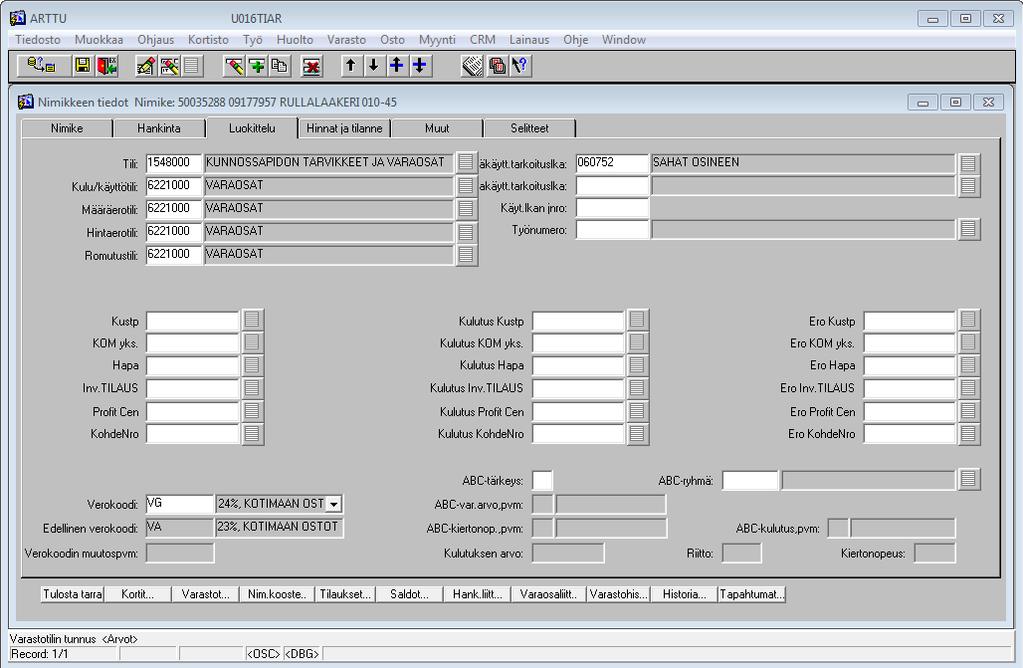Click the Historia... button
1023x668 pixels.
tap(684, 594)
